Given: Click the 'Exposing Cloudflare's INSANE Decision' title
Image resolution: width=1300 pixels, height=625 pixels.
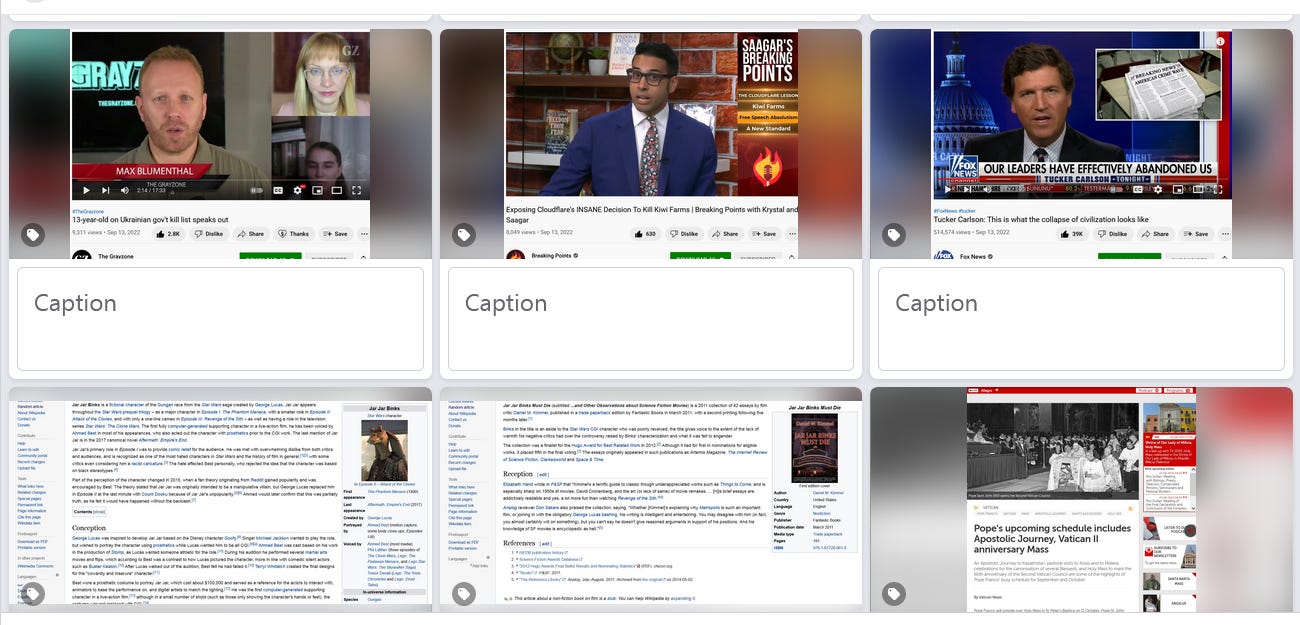Looking at the screenshot, I should point(651,214).
